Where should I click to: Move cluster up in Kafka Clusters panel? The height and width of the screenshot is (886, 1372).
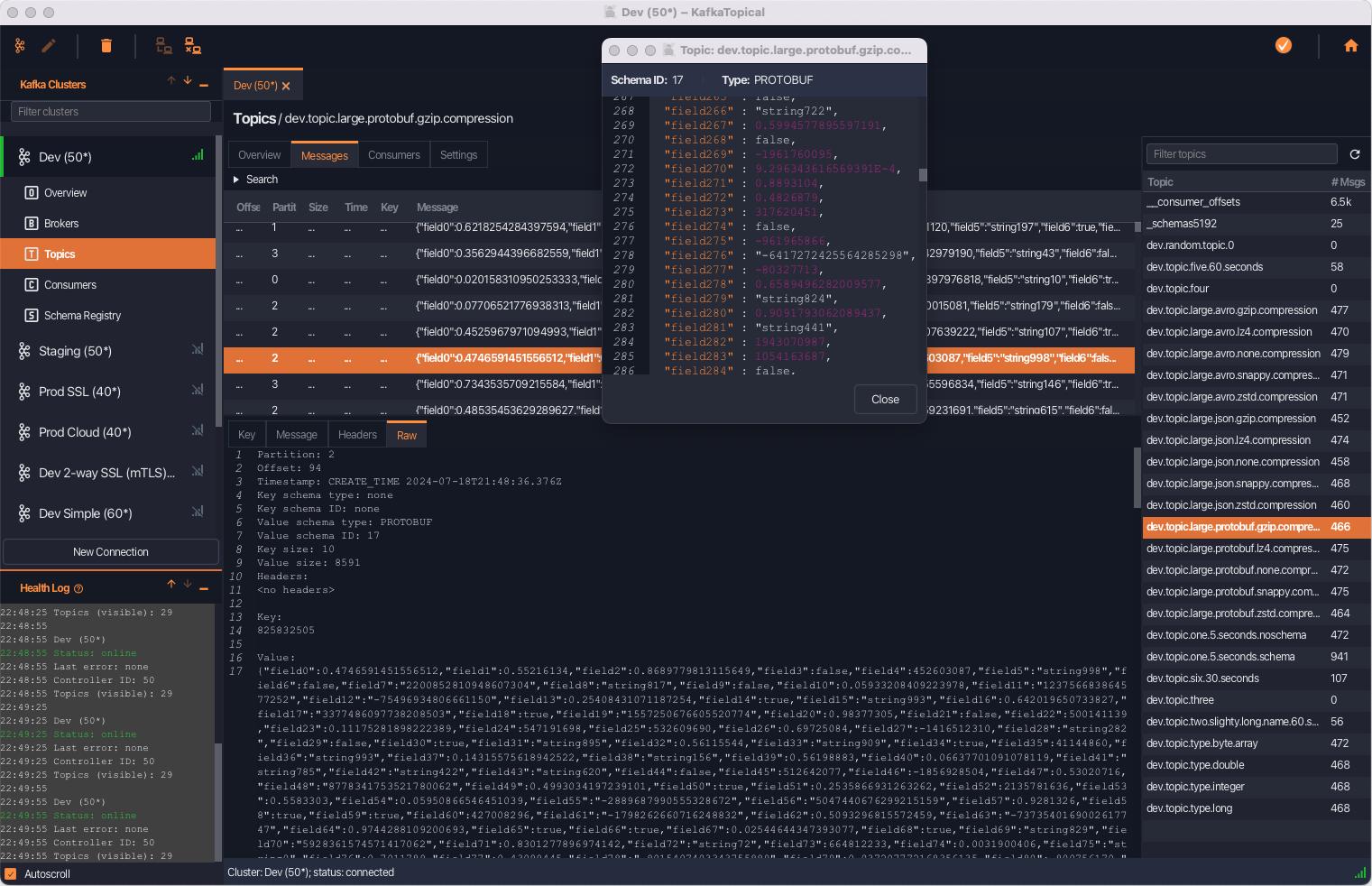pos(171,81)
